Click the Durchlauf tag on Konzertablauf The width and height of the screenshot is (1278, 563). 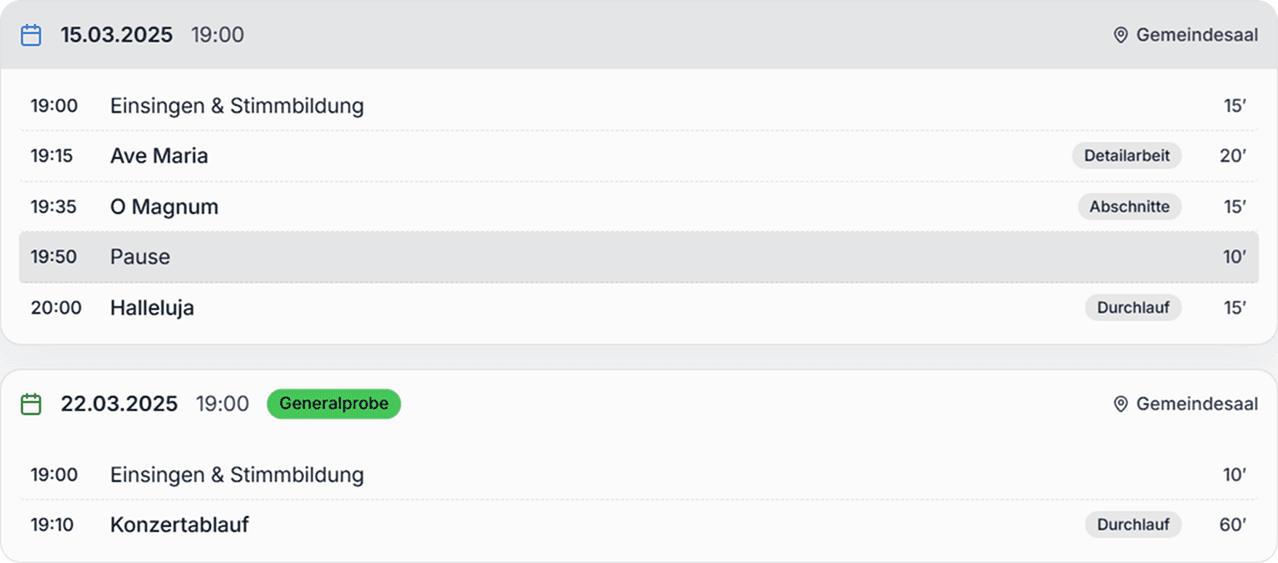click(x=1133, y=524)
